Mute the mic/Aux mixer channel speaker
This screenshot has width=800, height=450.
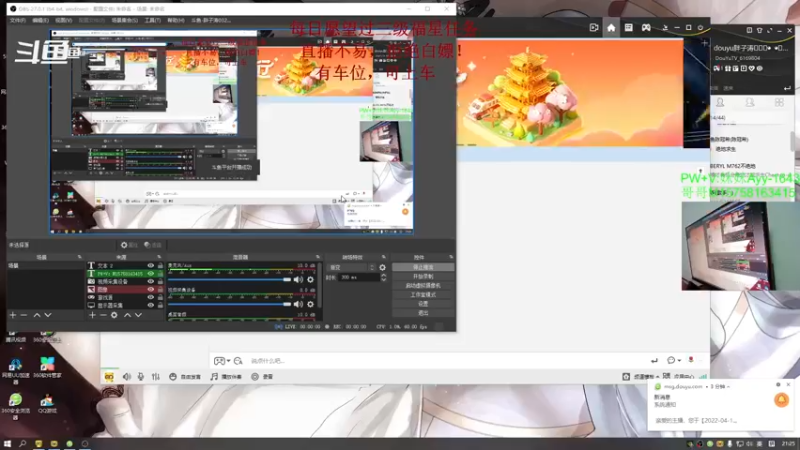pyautogui.click(x=298, y=280)
